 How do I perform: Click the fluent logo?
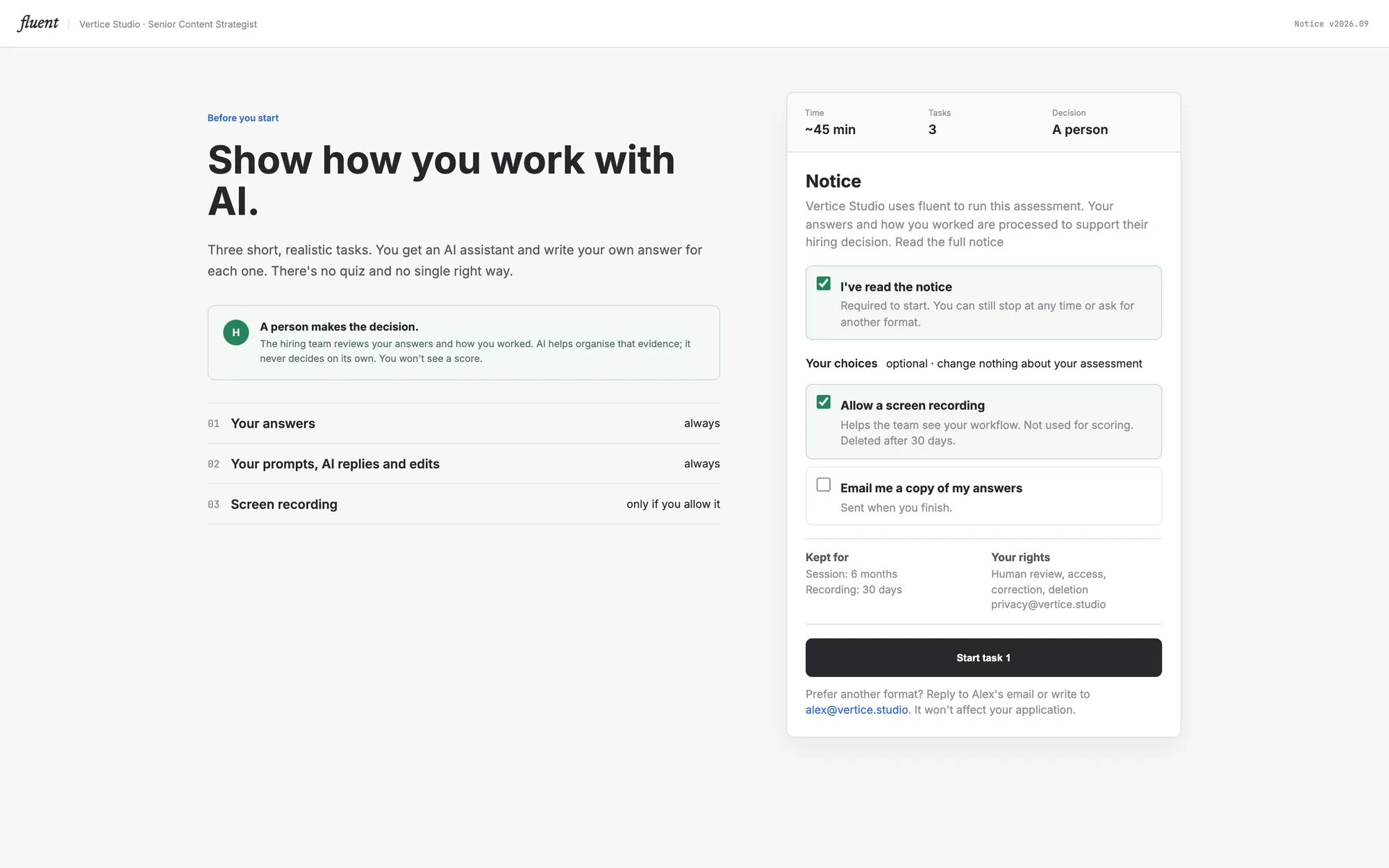(38, 24)
